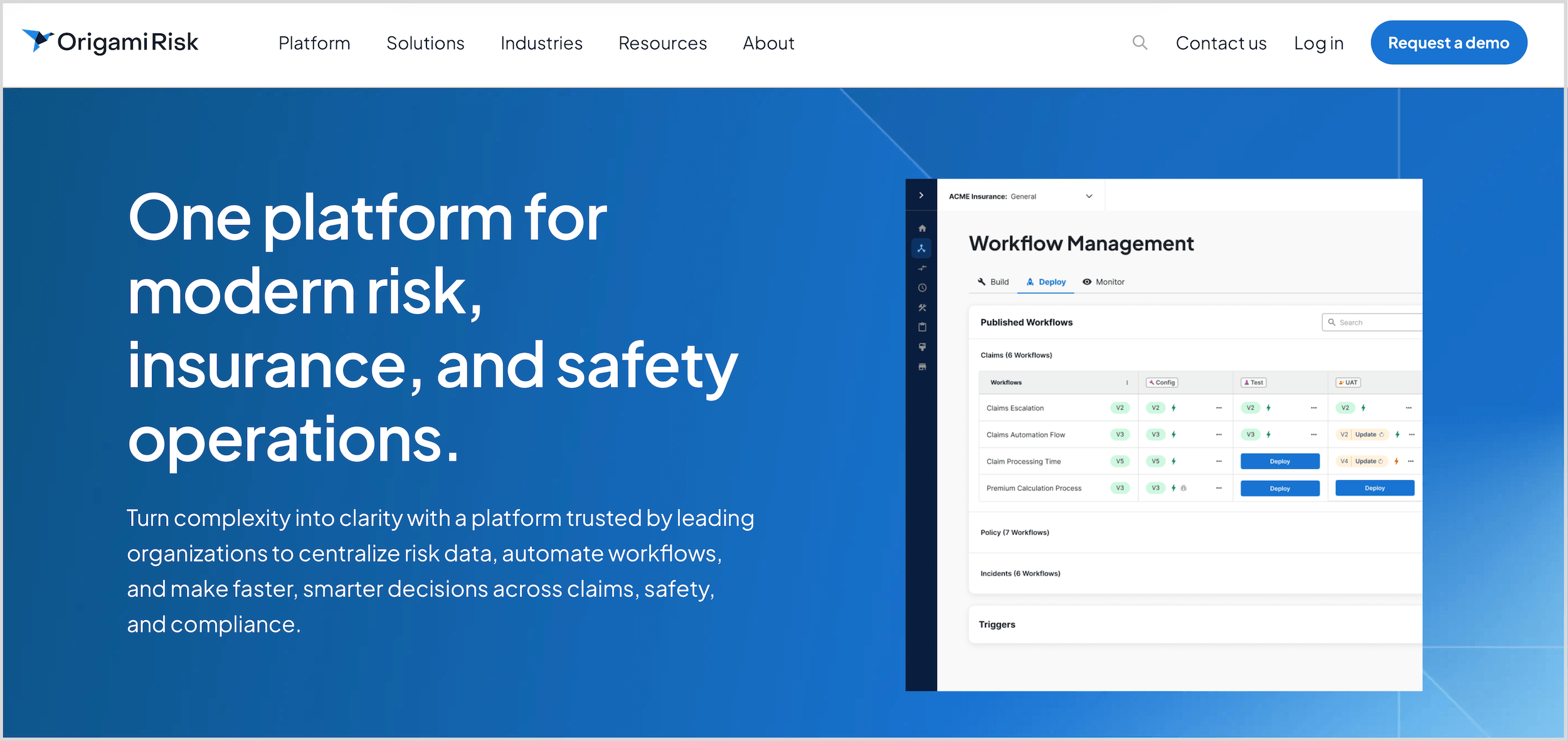The image size is (1568, 741).
Task: Select the Claims Escalation workflow row name
Action: [1015, 408]
